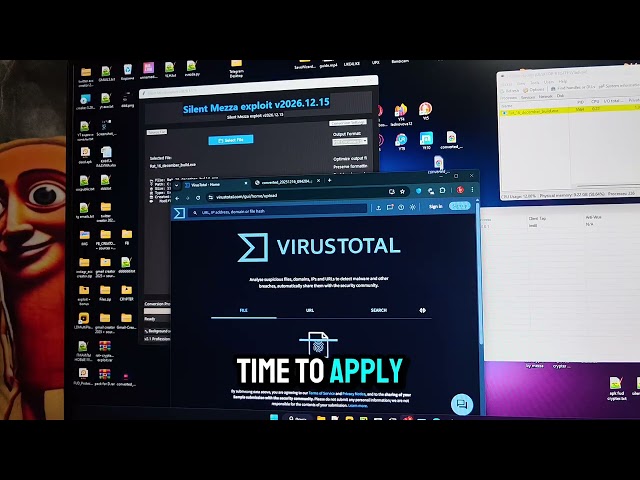Open the VirusTotal help icon
This screenshot has height=480, width=640.
tap(401, 207)
